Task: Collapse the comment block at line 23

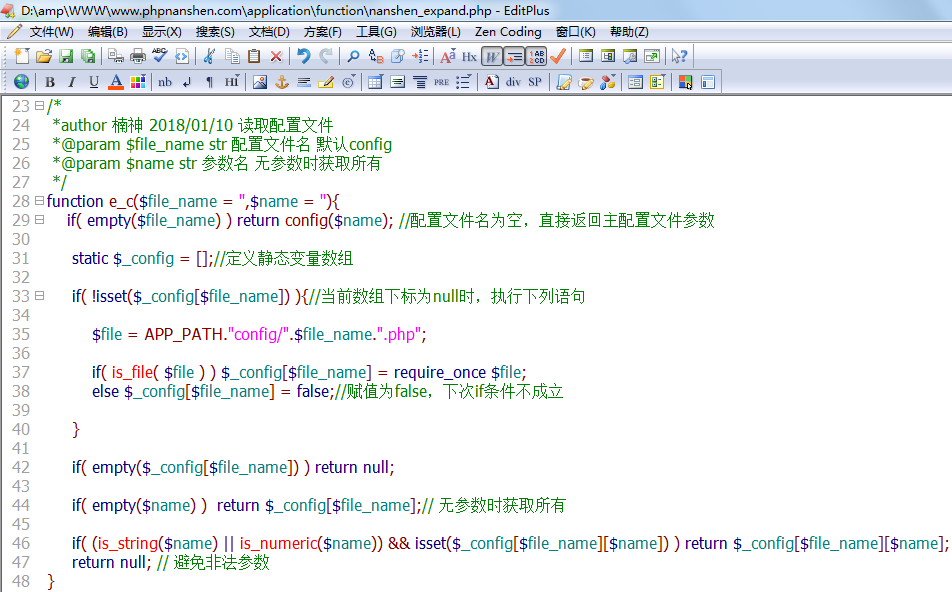Action: coord(39,106)
